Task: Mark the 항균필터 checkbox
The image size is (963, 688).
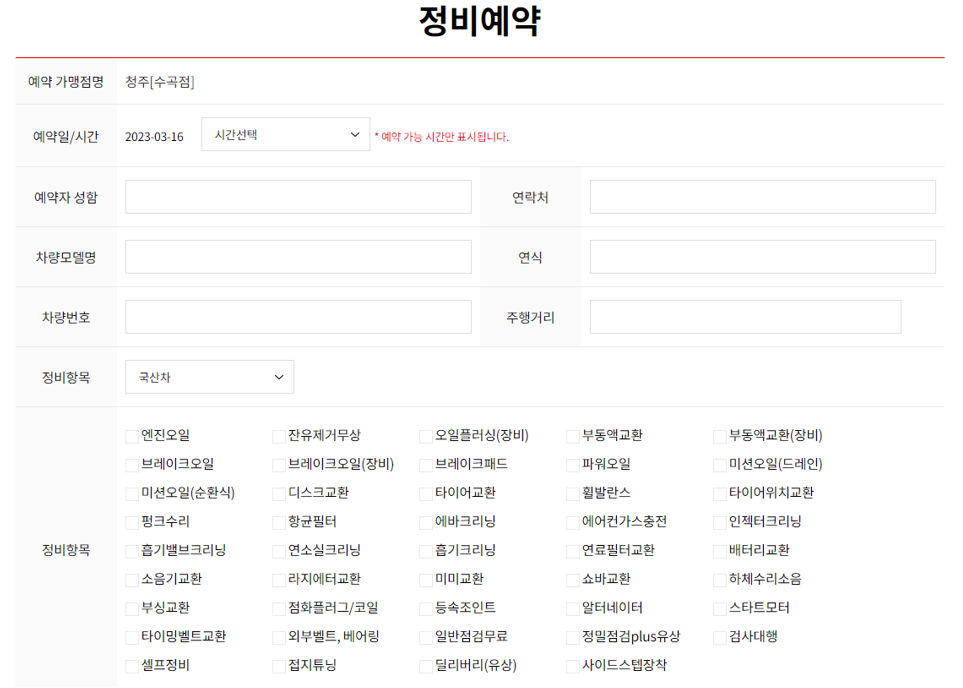Action: (279, 523)
